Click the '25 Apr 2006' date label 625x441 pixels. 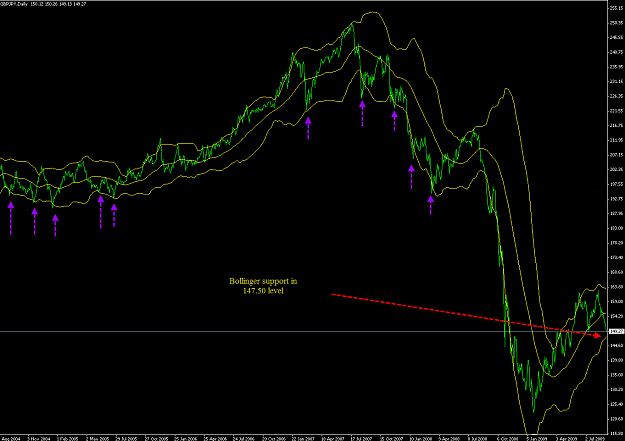coord(215,439)
